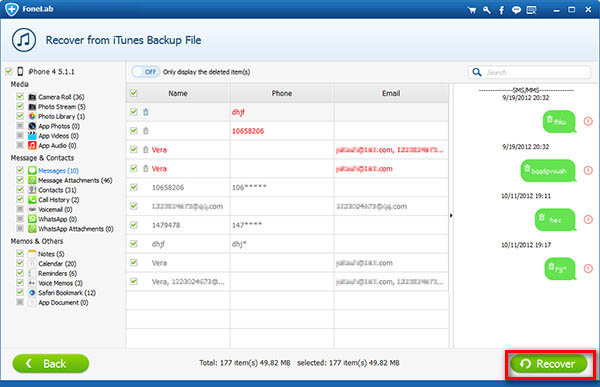
Task: Uncheck the row checkbox for red 10658206
Action: coord(134,131)
